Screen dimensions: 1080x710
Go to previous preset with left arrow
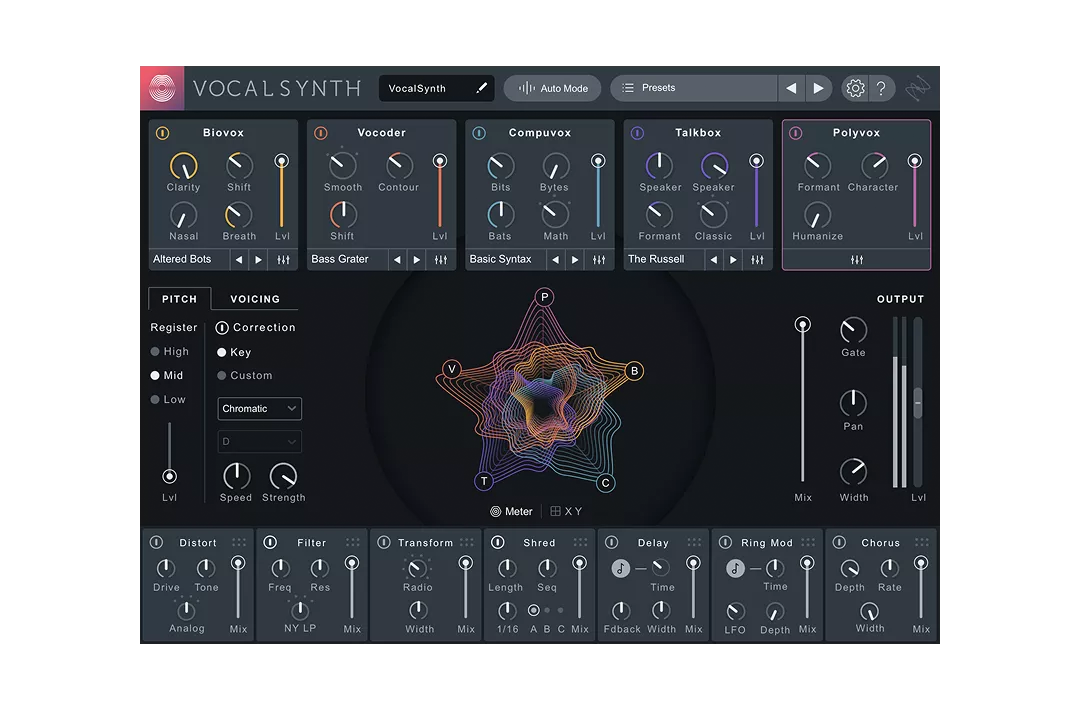791,88
